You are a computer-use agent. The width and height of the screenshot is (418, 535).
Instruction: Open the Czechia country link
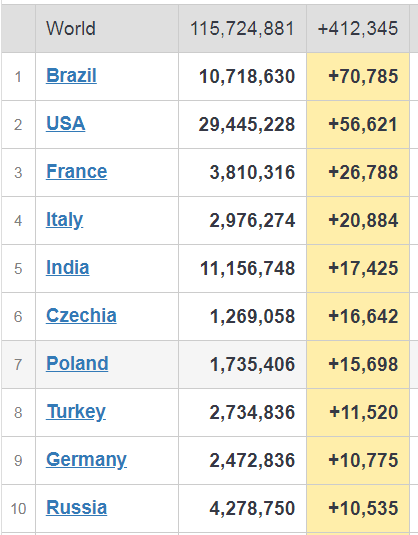81,316
